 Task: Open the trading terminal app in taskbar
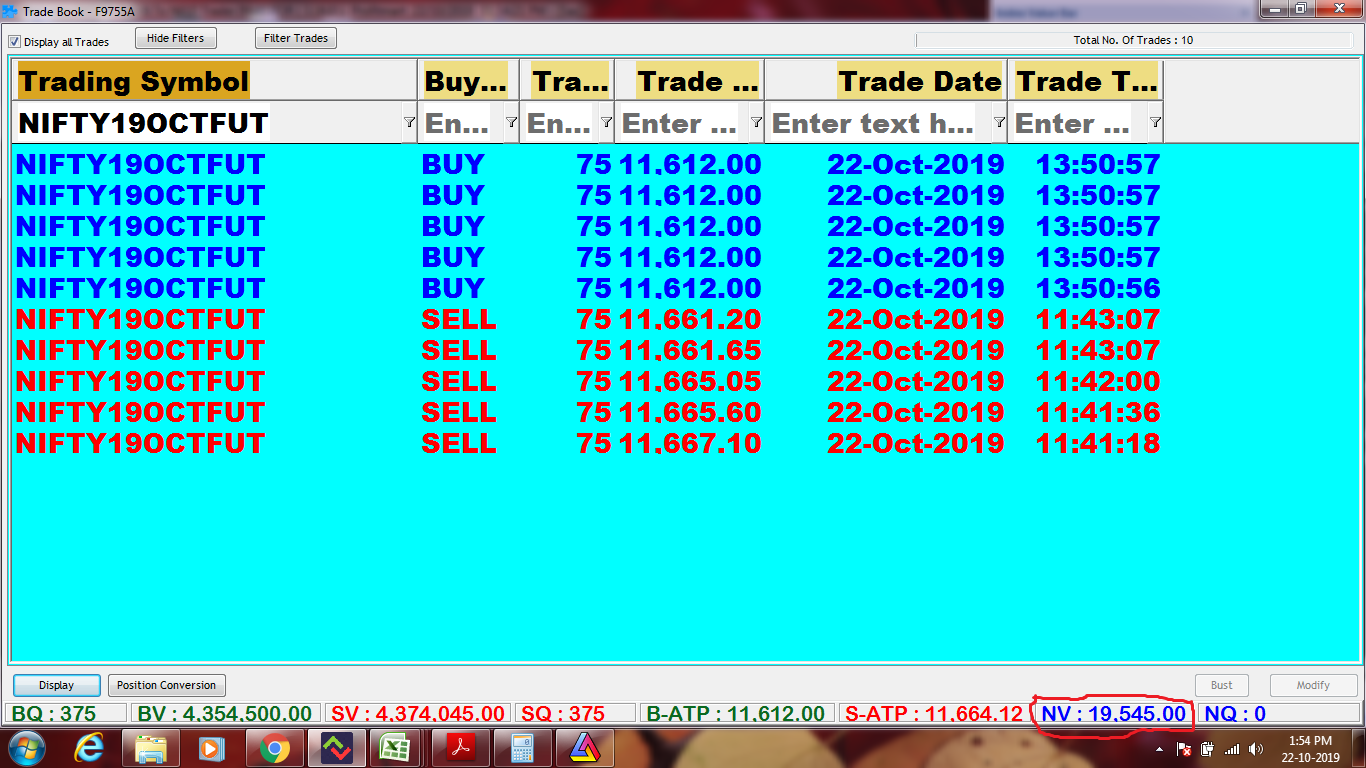[336, 748]
